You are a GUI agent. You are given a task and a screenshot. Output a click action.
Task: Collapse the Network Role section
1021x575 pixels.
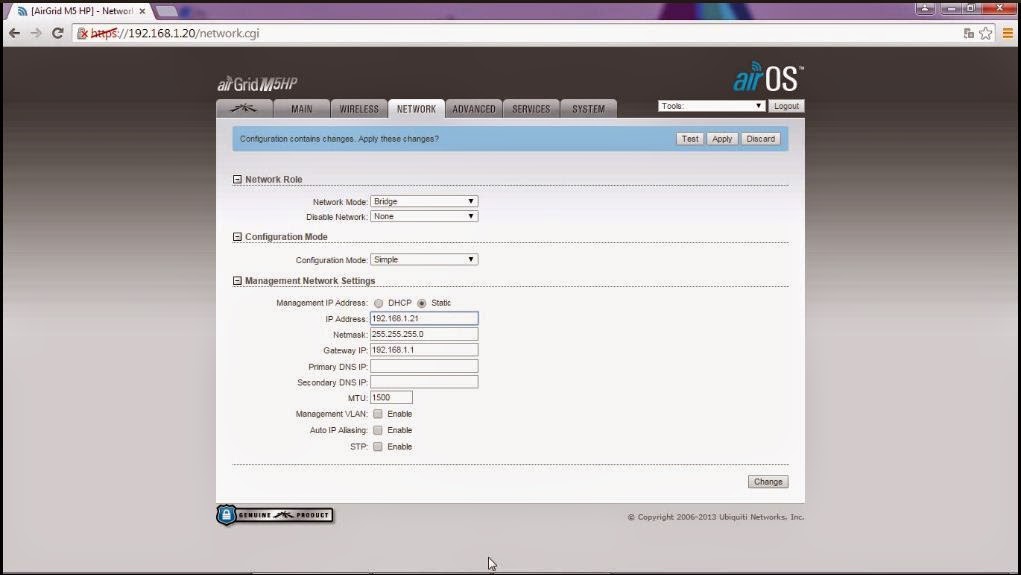pyautogui.click(x=237, y=179)
